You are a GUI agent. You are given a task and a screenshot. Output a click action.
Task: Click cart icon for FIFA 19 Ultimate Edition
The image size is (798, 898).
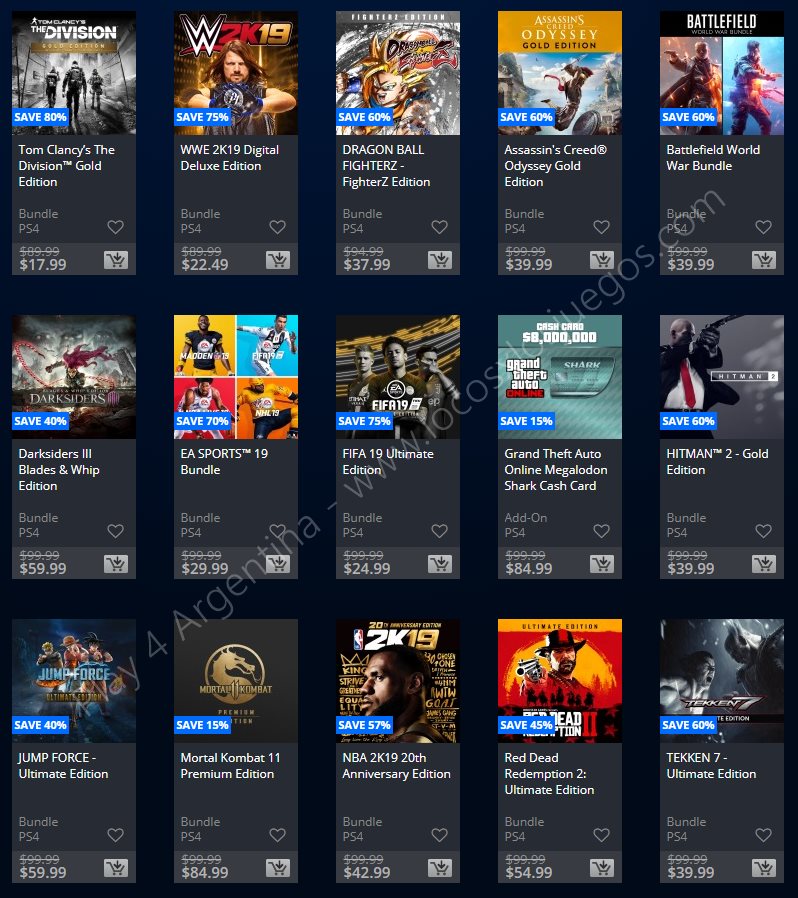(x=440, y=564)
